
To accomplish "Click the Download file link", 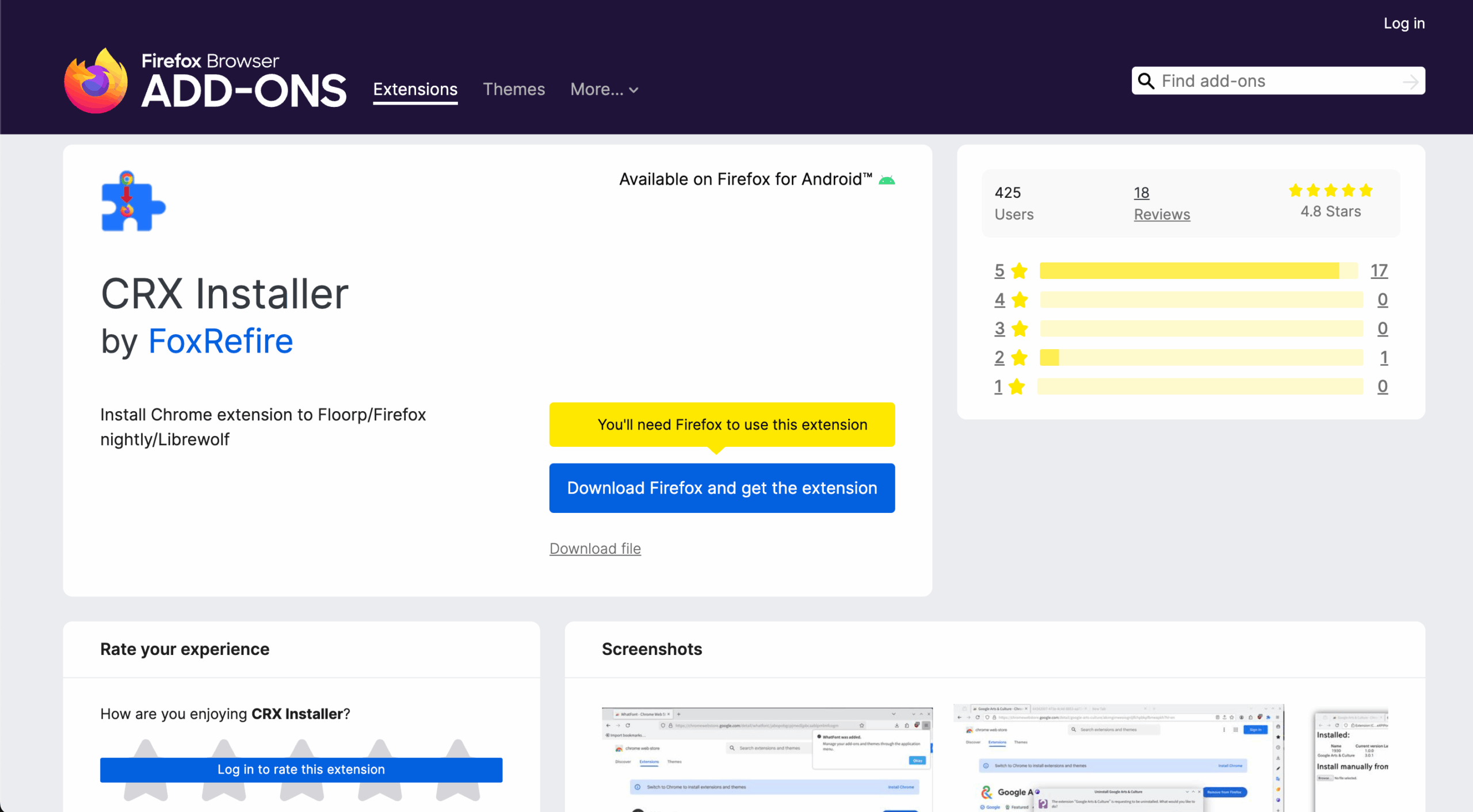I will point(595,549).
